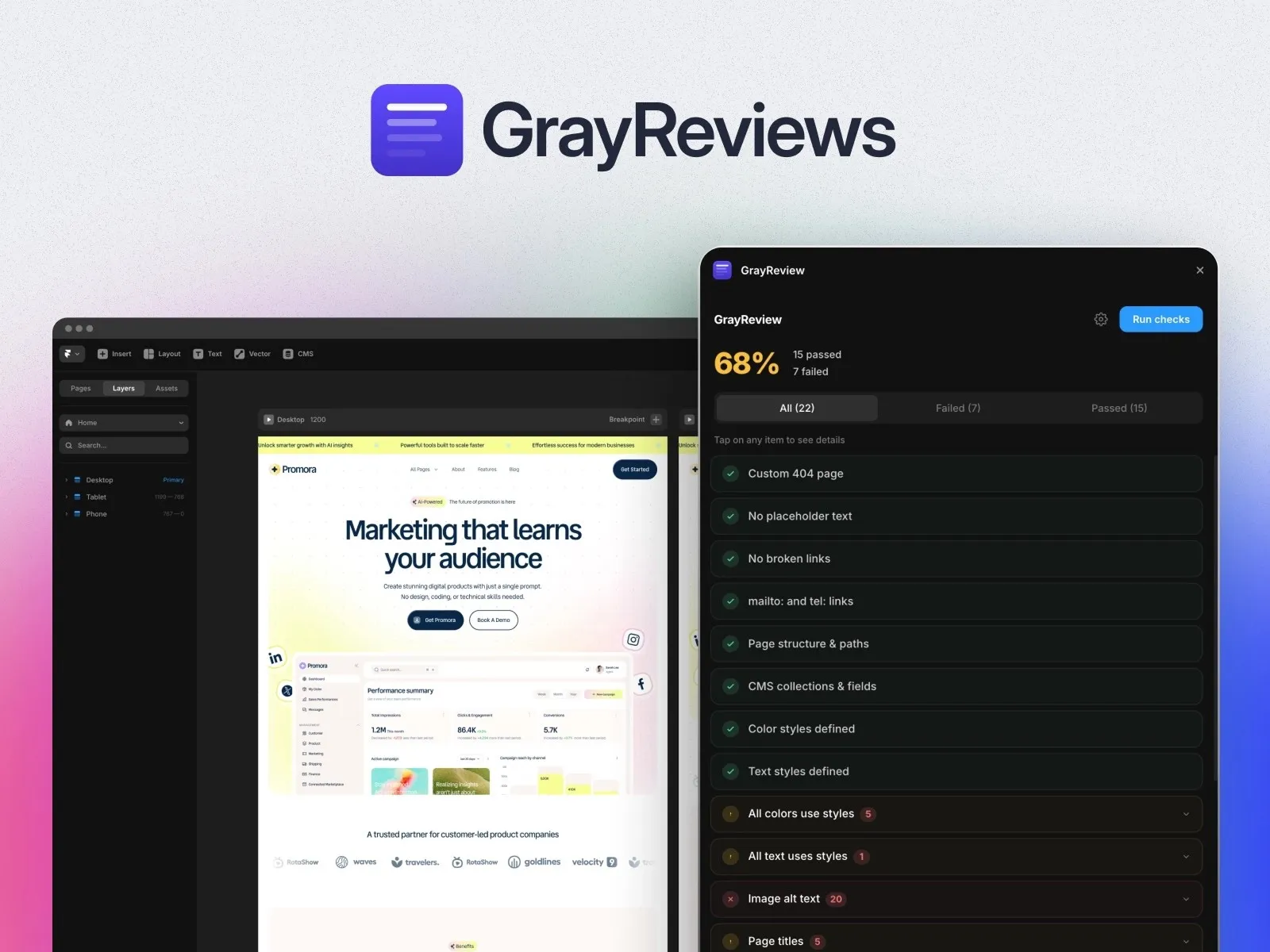Click the Desktop breakpoint play icon
This screenshot has height=952, width=1270.
pos(269,420)
